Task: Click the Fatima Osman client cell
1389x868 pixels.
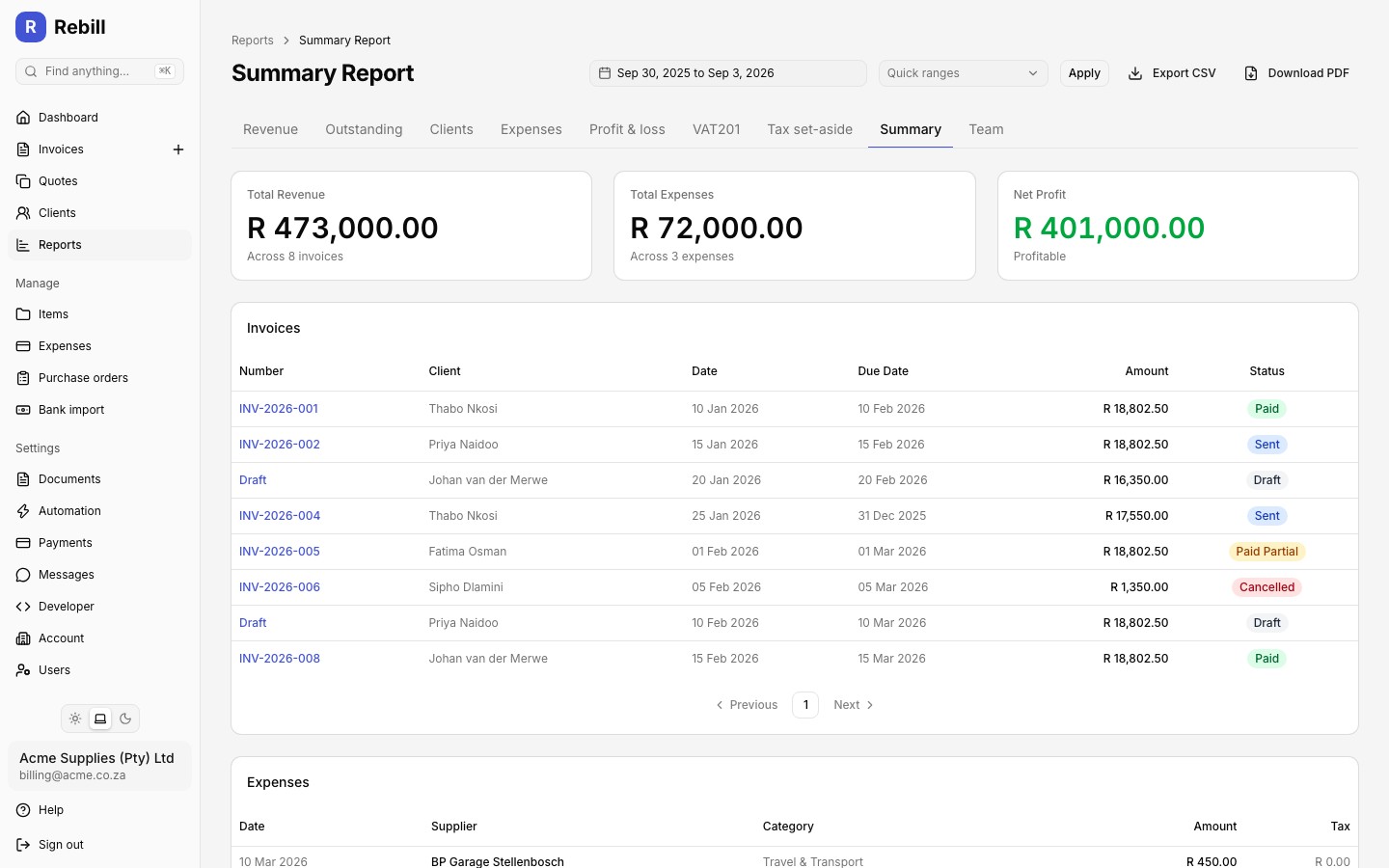Action: [x=468, y=552]
